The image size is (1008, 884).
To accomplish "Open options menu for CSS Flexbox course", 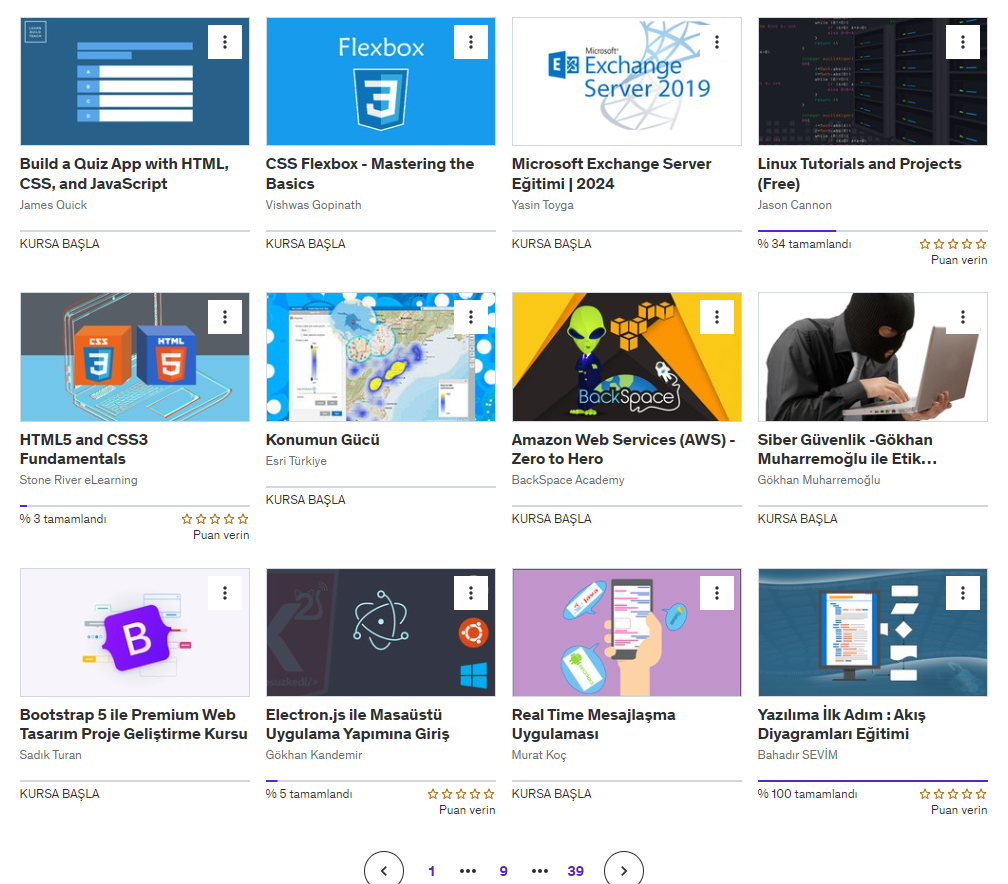I will 471,42.
